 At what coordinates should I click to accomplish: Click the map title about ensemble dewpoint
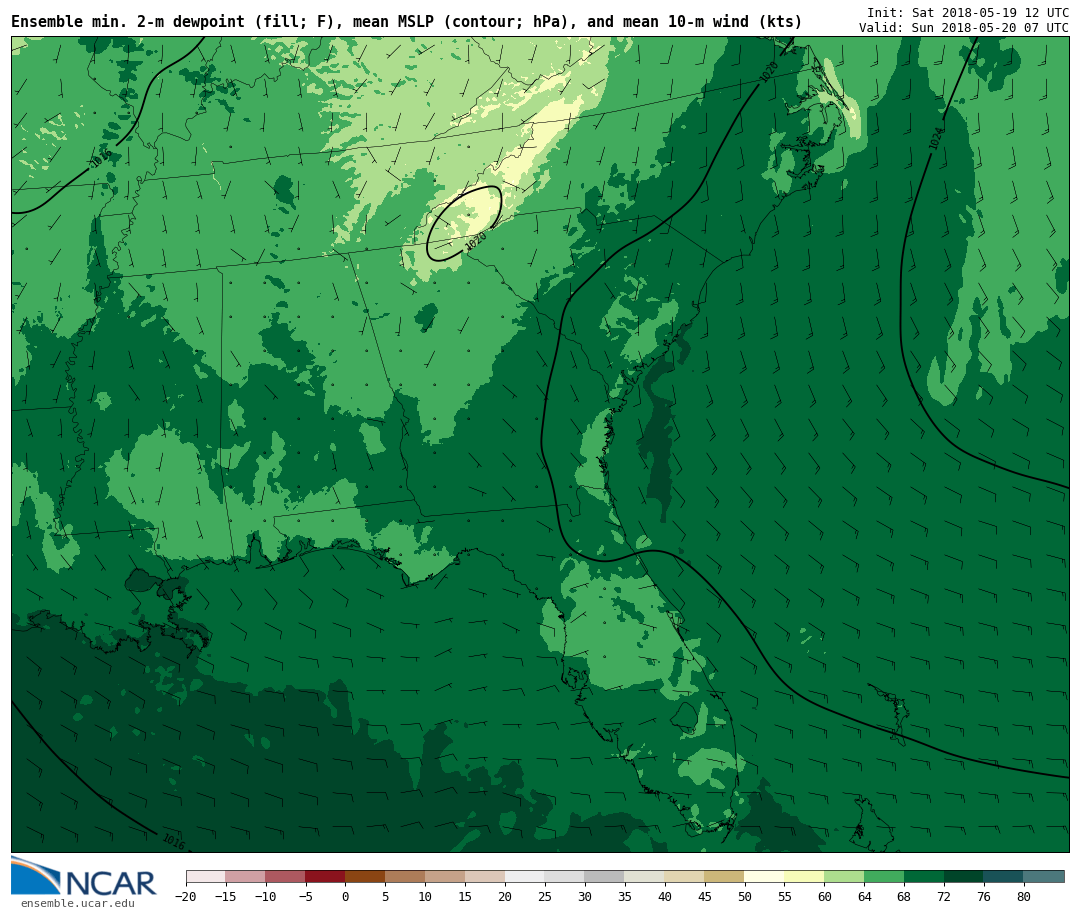(406, 22)
